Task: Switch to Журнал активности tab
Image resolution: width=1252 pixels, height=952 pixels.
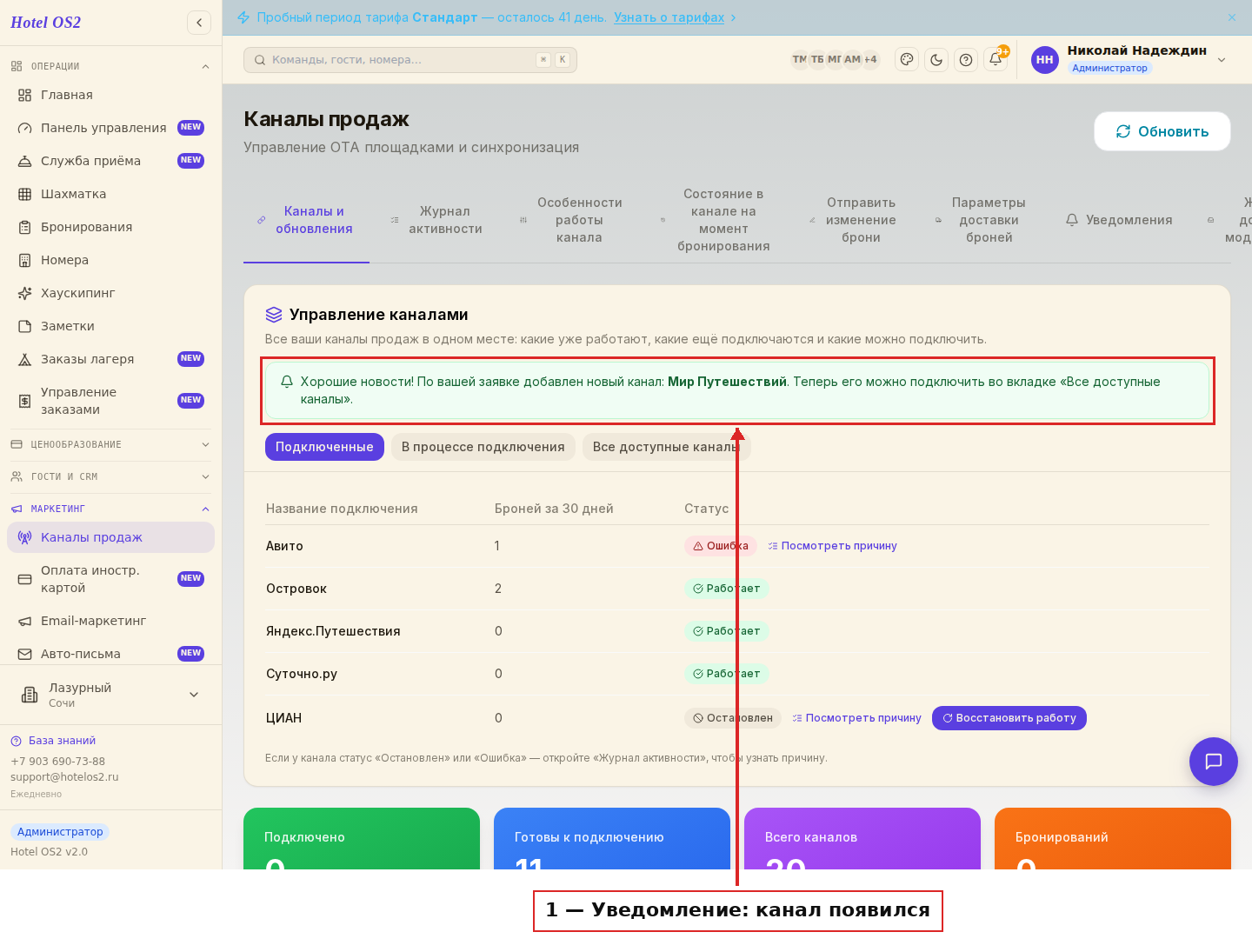Action: [x=436, y=220]
